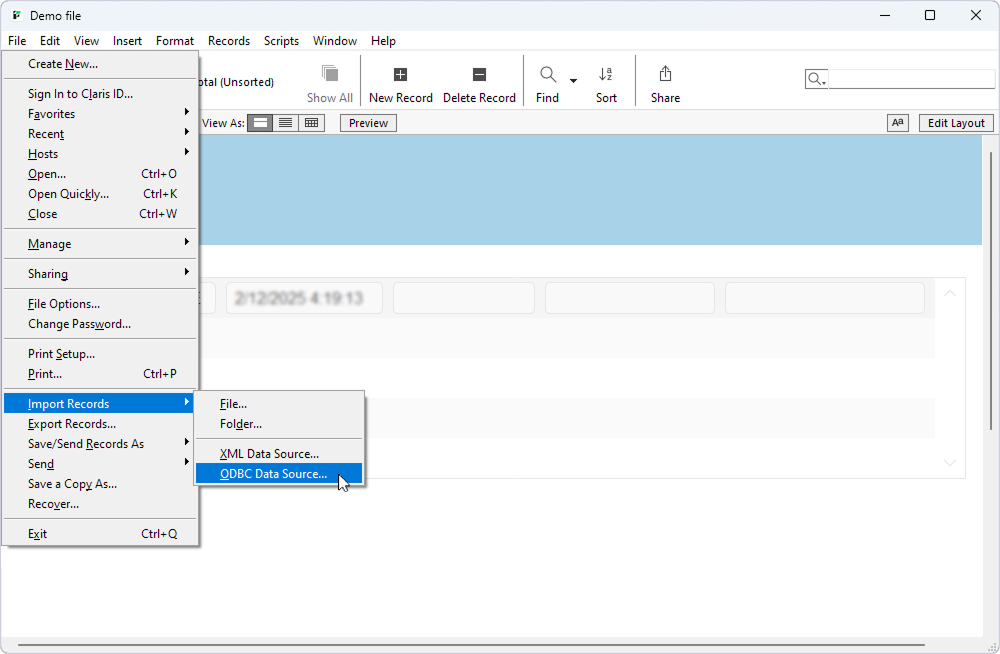Viewport: 1000px width, 654px height.
Task: Click the Delete Record minus icon
Action: pos(479,75)
